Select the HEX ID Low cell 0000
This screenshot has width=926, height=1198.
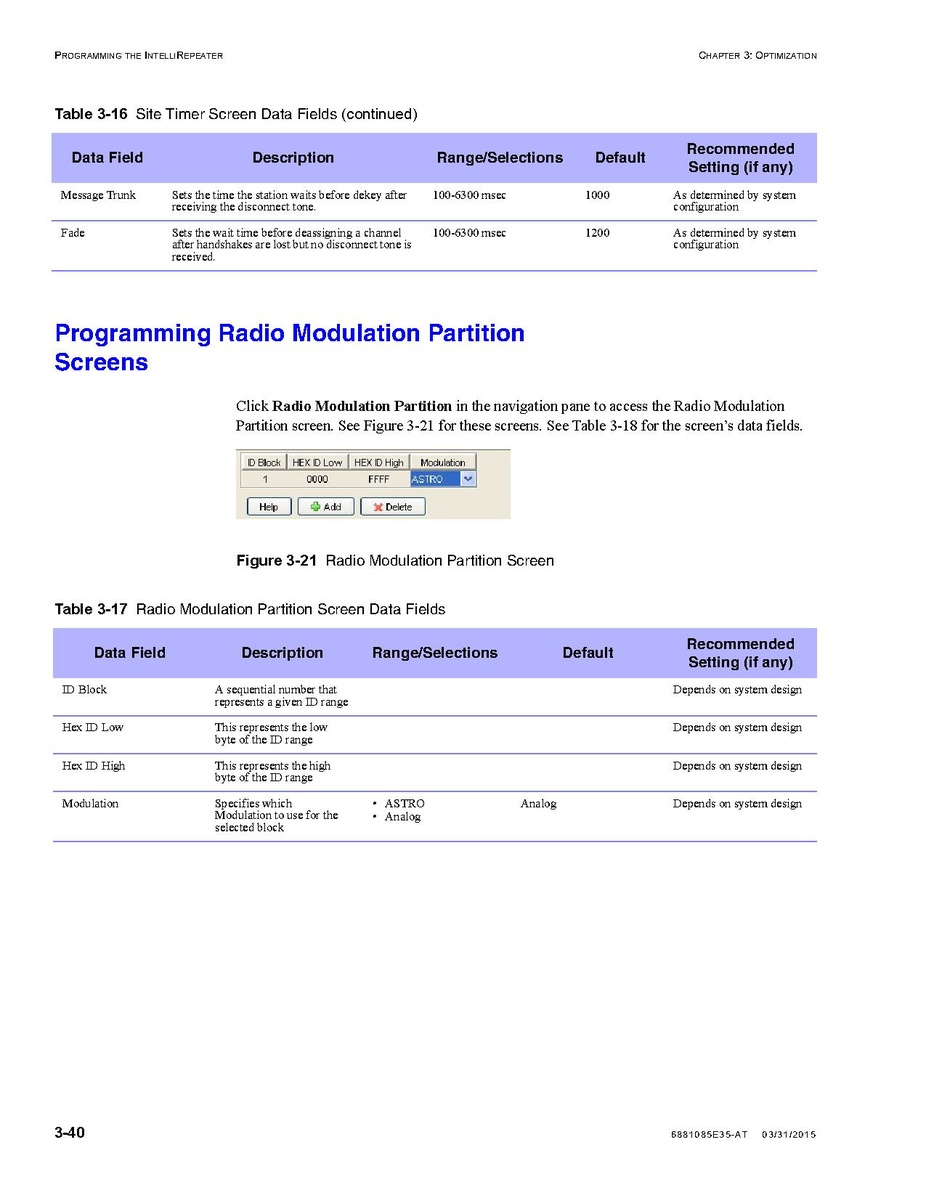[x=317, y=480]
